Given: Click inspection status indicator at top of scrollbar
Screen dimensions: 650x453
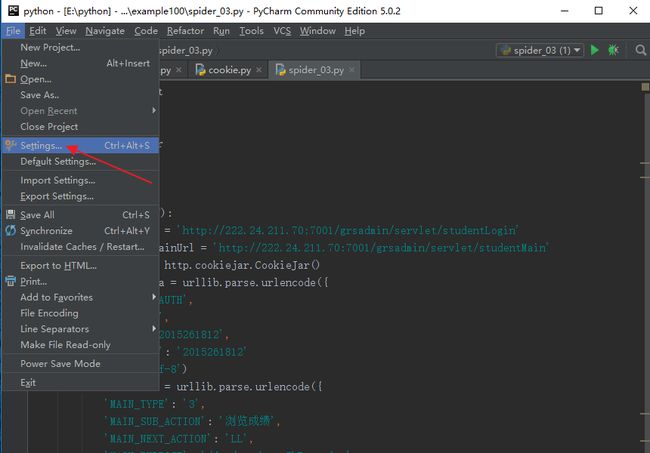Looking at the screenshot, I should coord(645,87).
